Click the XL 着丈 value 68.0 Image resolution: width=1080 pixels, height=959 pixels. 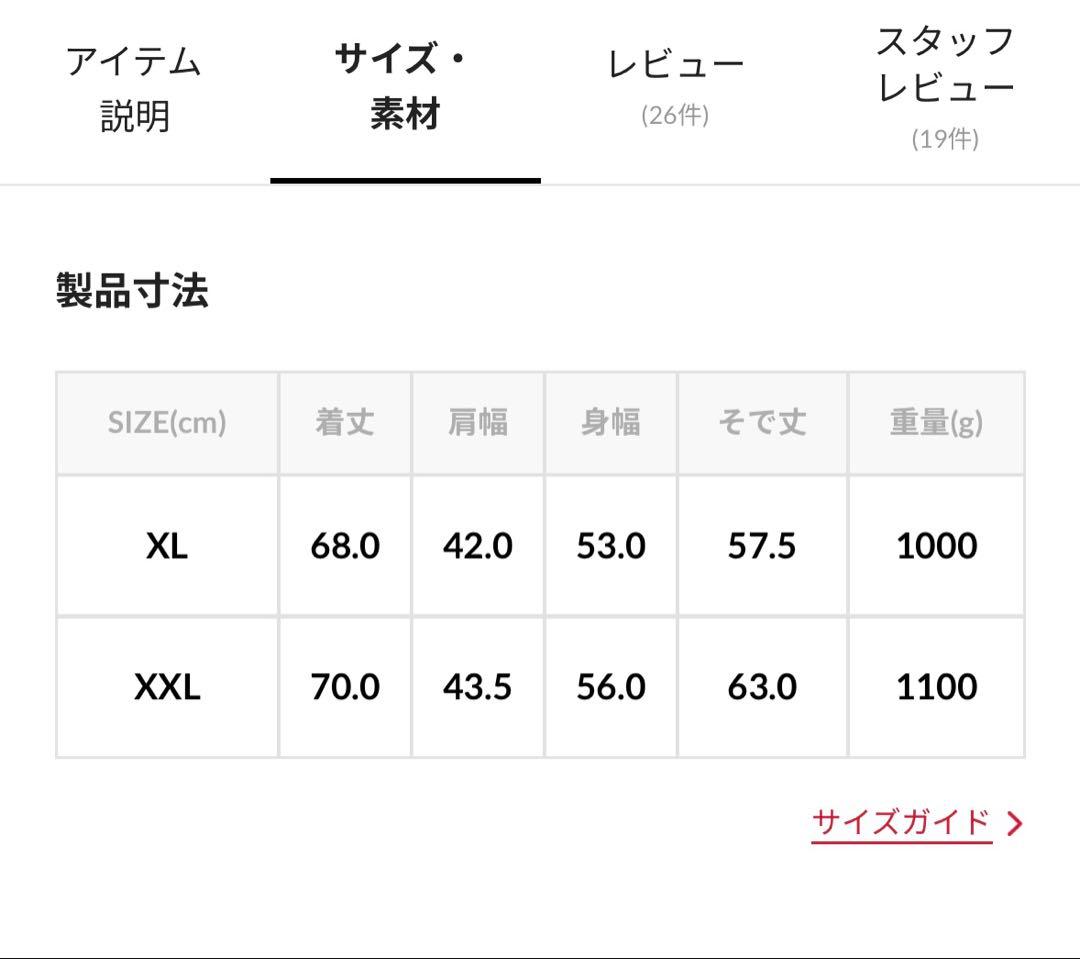(345, 546)
